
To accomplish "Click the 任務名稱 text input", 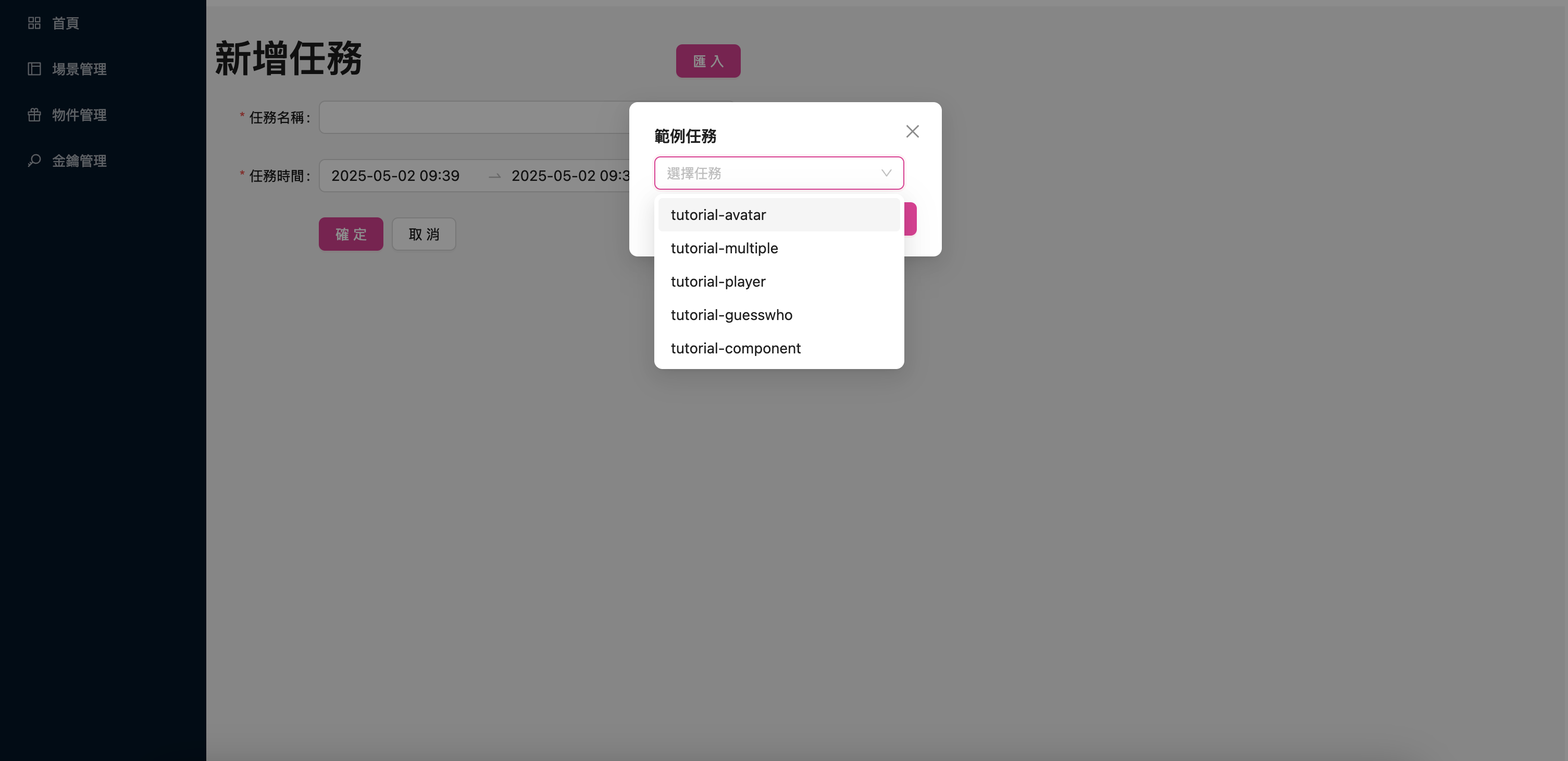I will click(474, 118).
